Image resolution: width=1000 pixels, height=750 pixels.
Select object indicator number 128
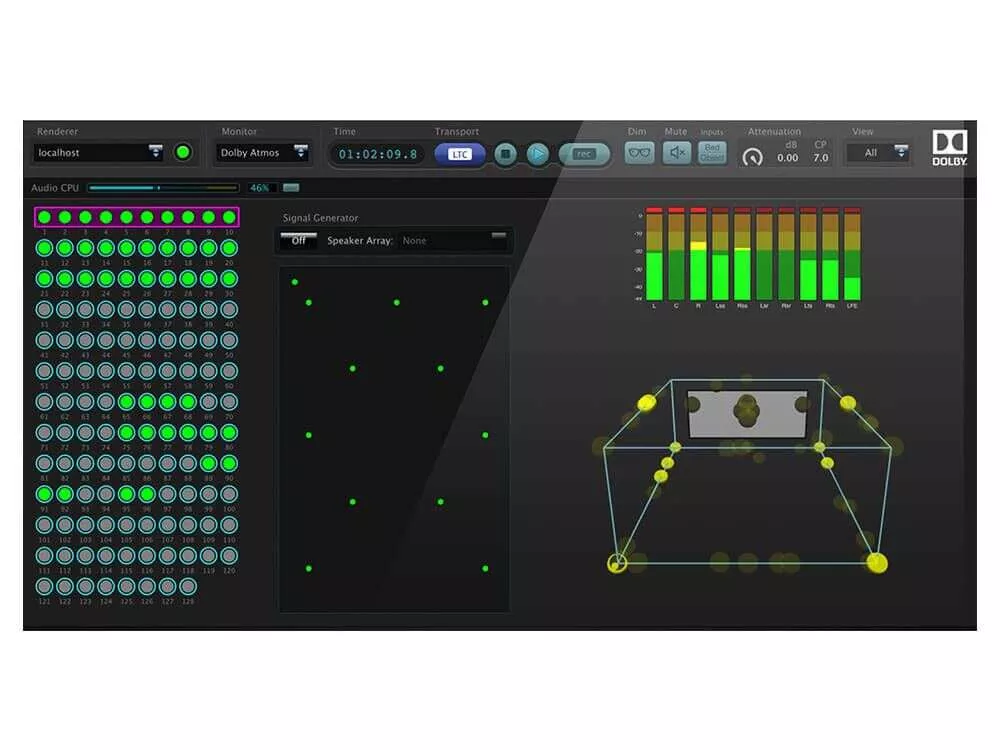click(x=188, y=586)
